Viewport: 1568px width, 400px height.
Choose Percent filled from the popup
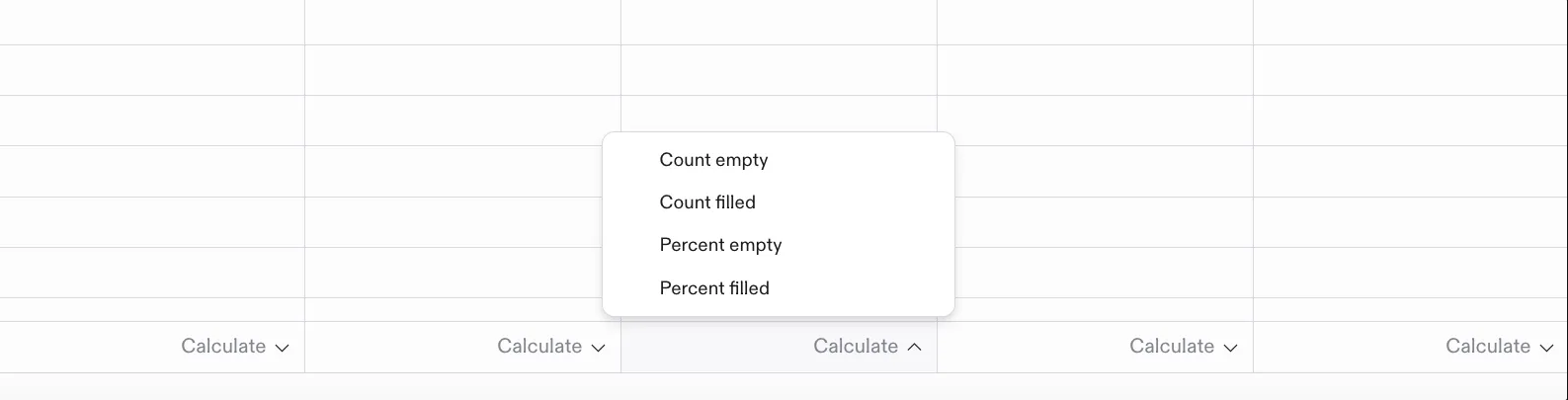point(714,288)
